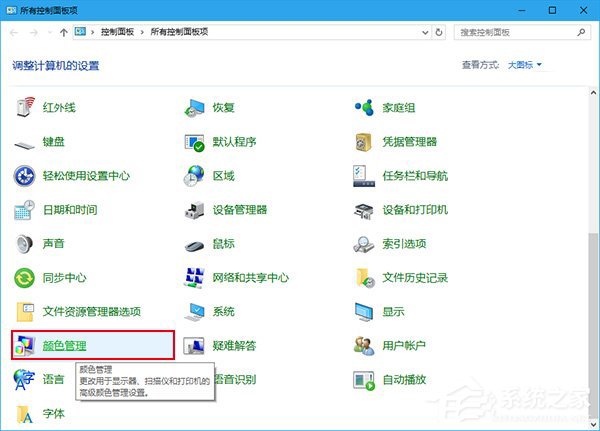Screen dimensions: 600x431
Task: Open the 默认程序 default programs icon
Action: click(194, 142)
